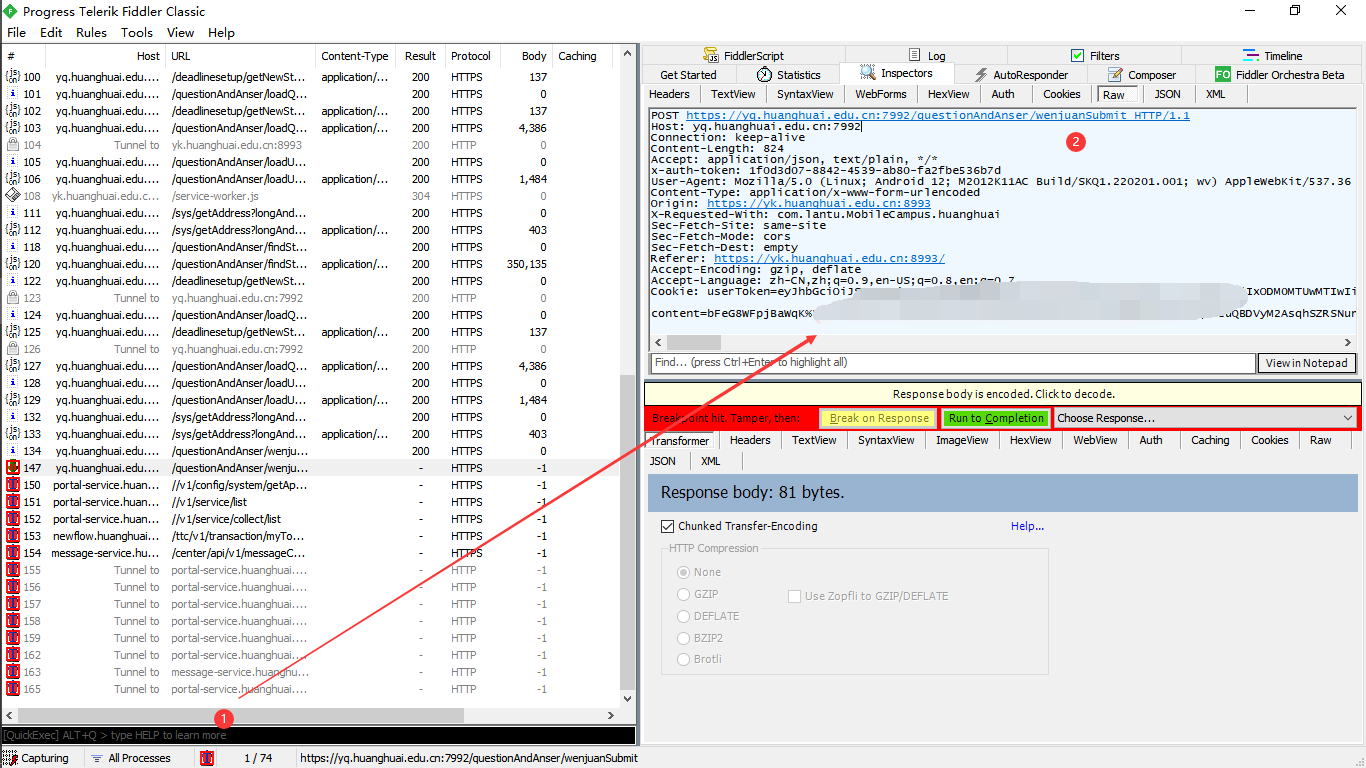Toggle Chunked Transfer-Encoding checkbox
Viewport: 1366px width, 768px height.
667,526
